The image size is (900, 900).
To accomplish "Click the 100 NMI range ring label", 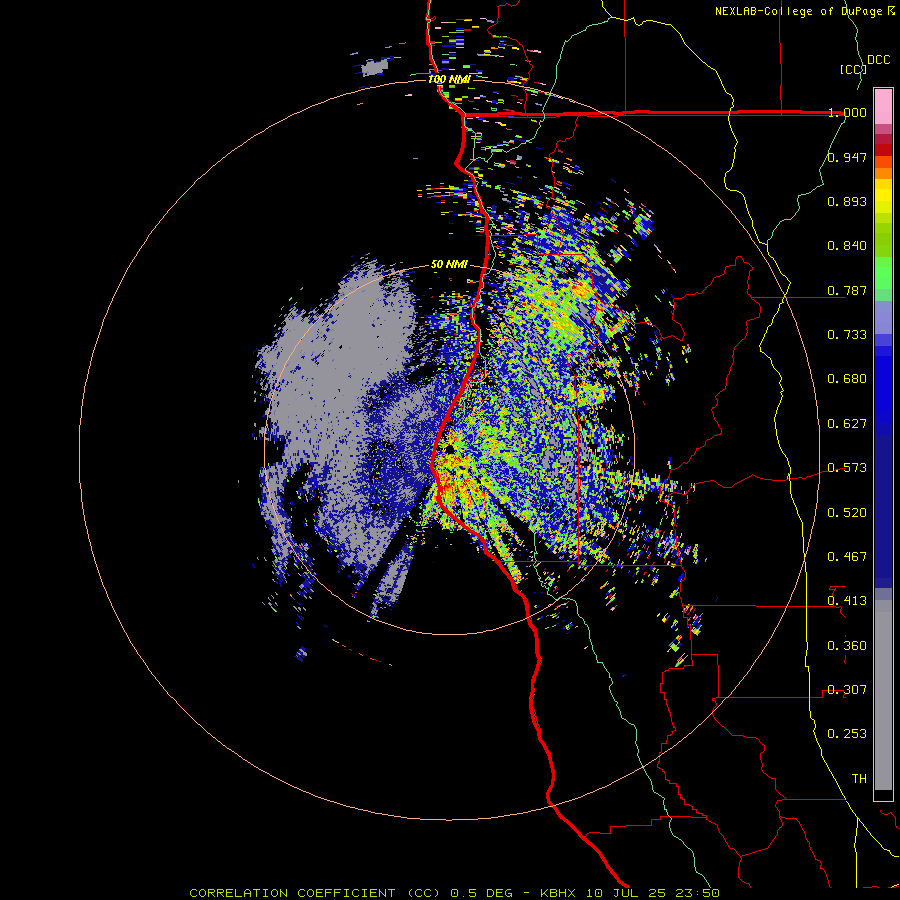I will pos(449,79).
